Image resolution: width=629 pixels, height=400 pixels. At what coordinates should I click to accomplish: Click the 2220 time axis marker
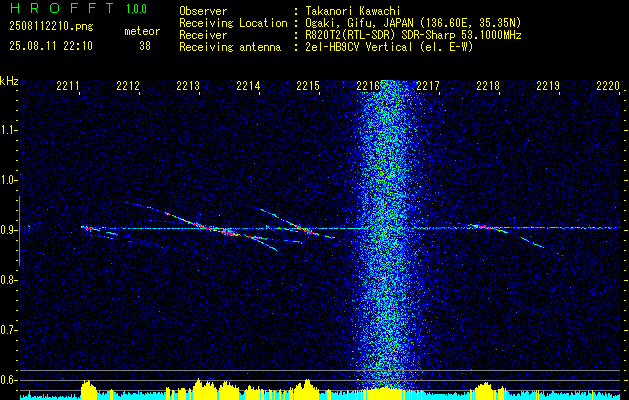coord(608,85)
